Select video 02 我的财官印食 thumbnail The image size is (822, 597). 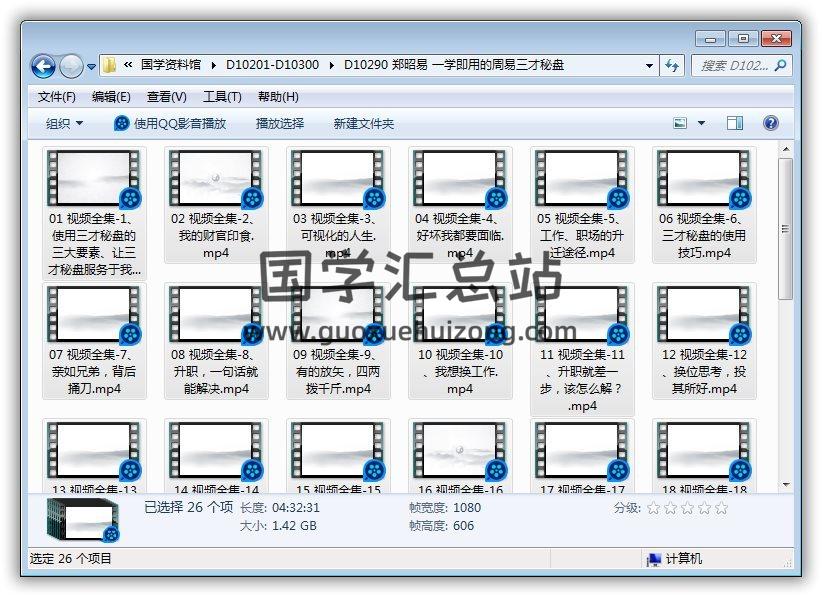(x=216, y=178)
